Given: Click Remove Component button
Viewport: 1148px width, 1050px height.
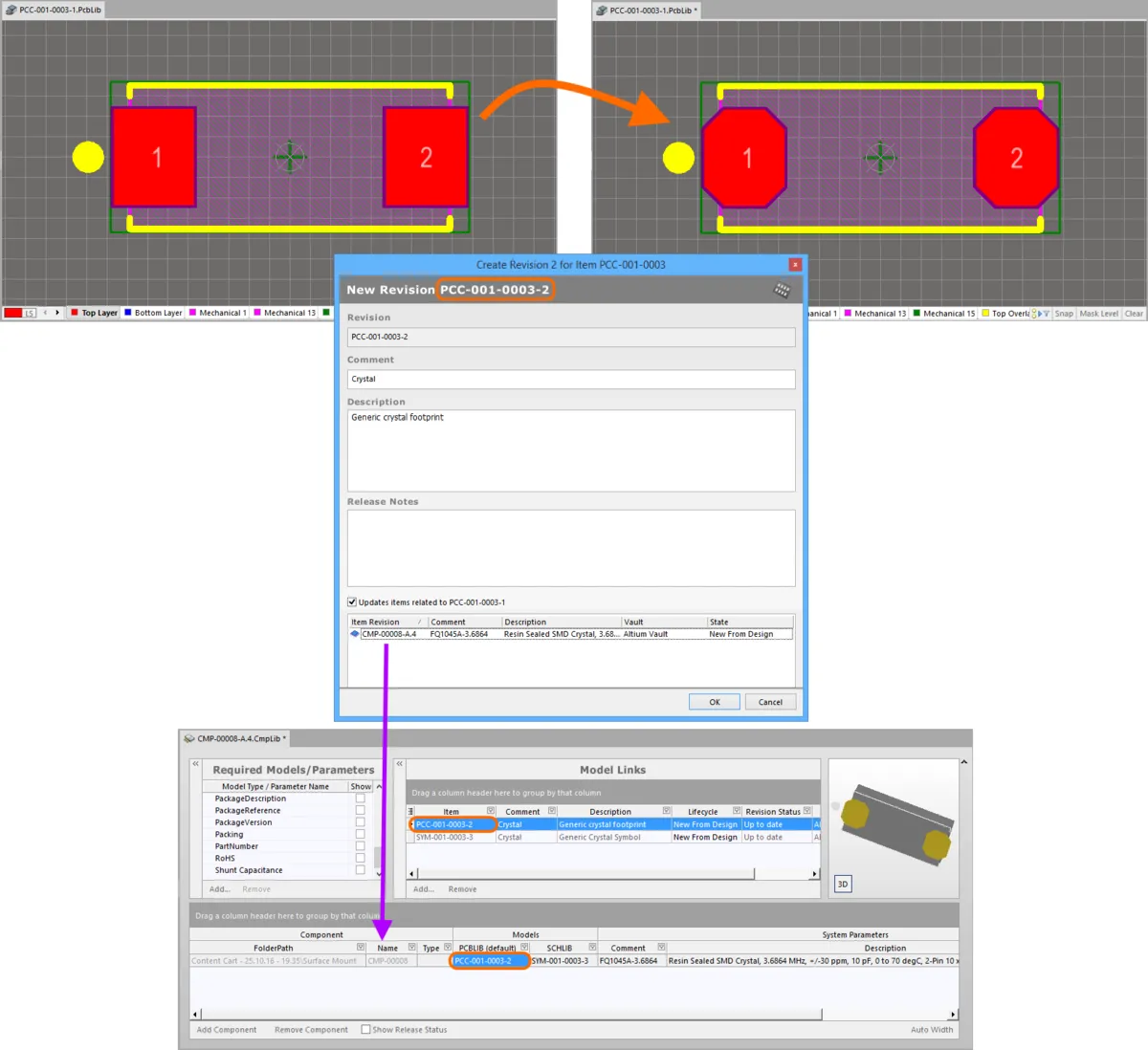Looking at the screenshot, I should 311,1030.
